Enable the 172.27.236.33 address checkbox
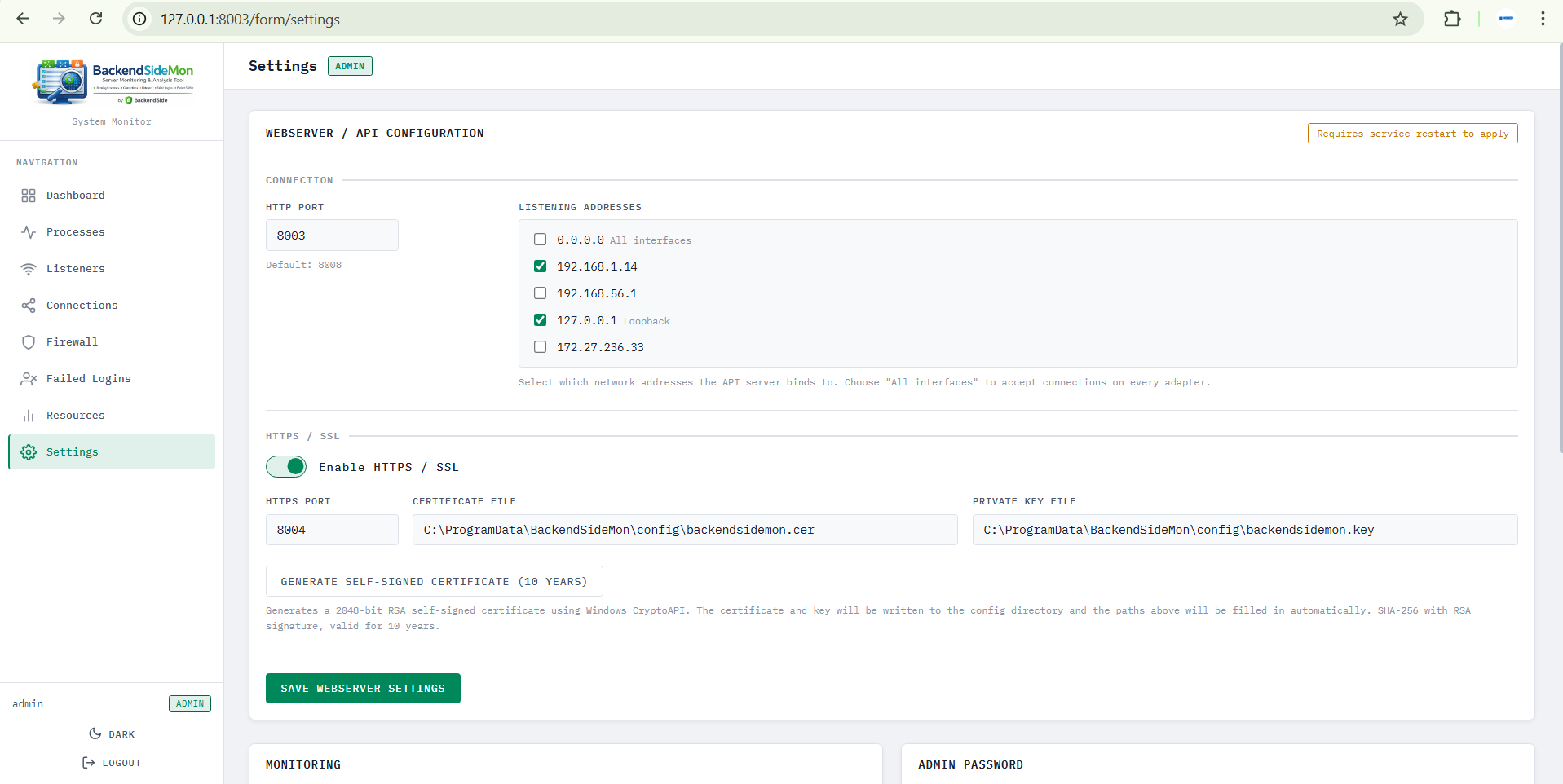The image size is (1563, 784). coord(540,347)
